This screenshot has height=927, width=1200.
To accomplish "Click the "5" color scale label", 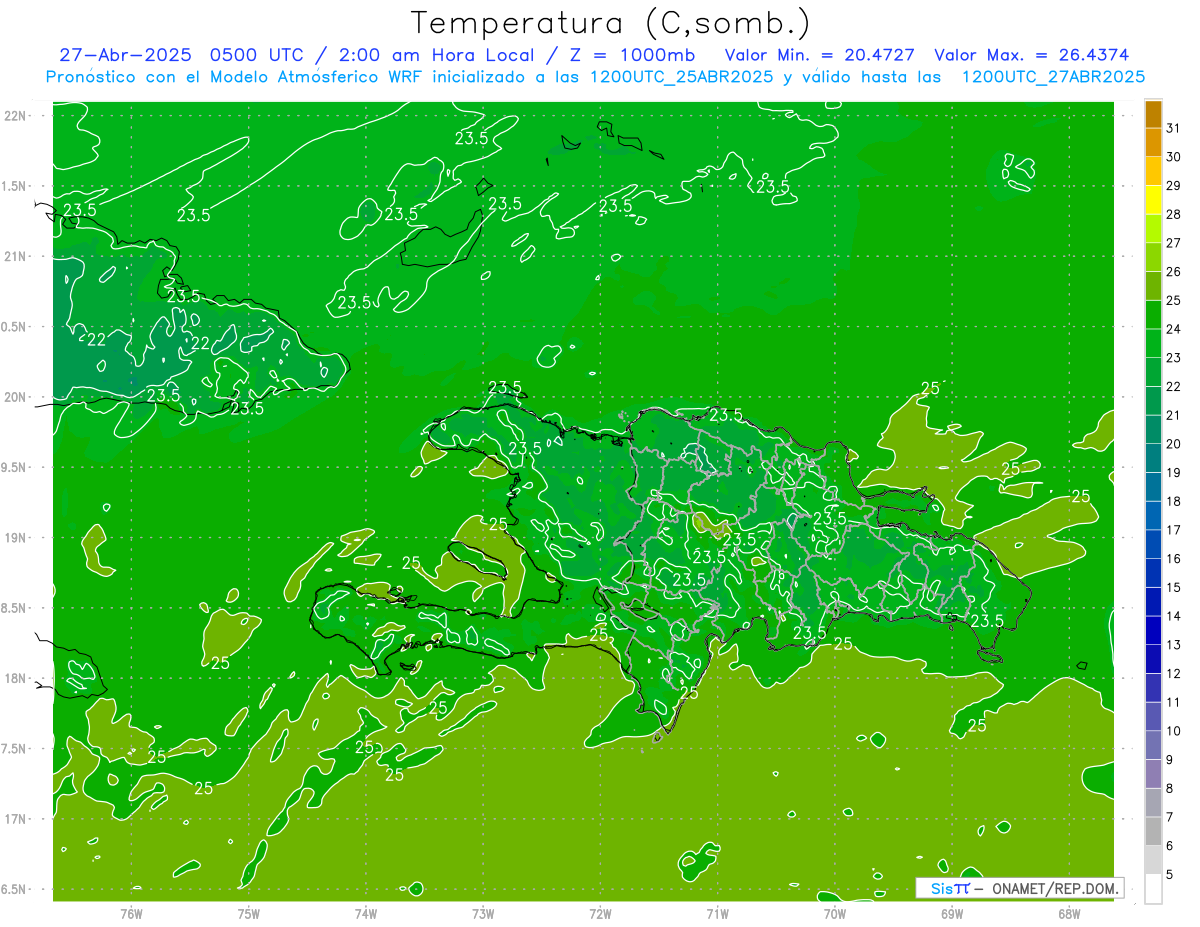I will (1170, 874).
